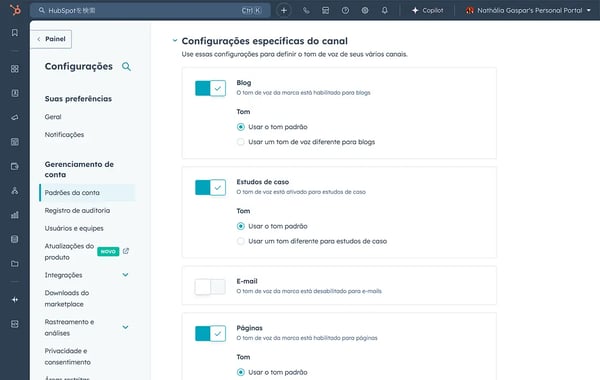The image size is (600, 380).
Task: Open the notifications bell icon
Action: point(385,11)
